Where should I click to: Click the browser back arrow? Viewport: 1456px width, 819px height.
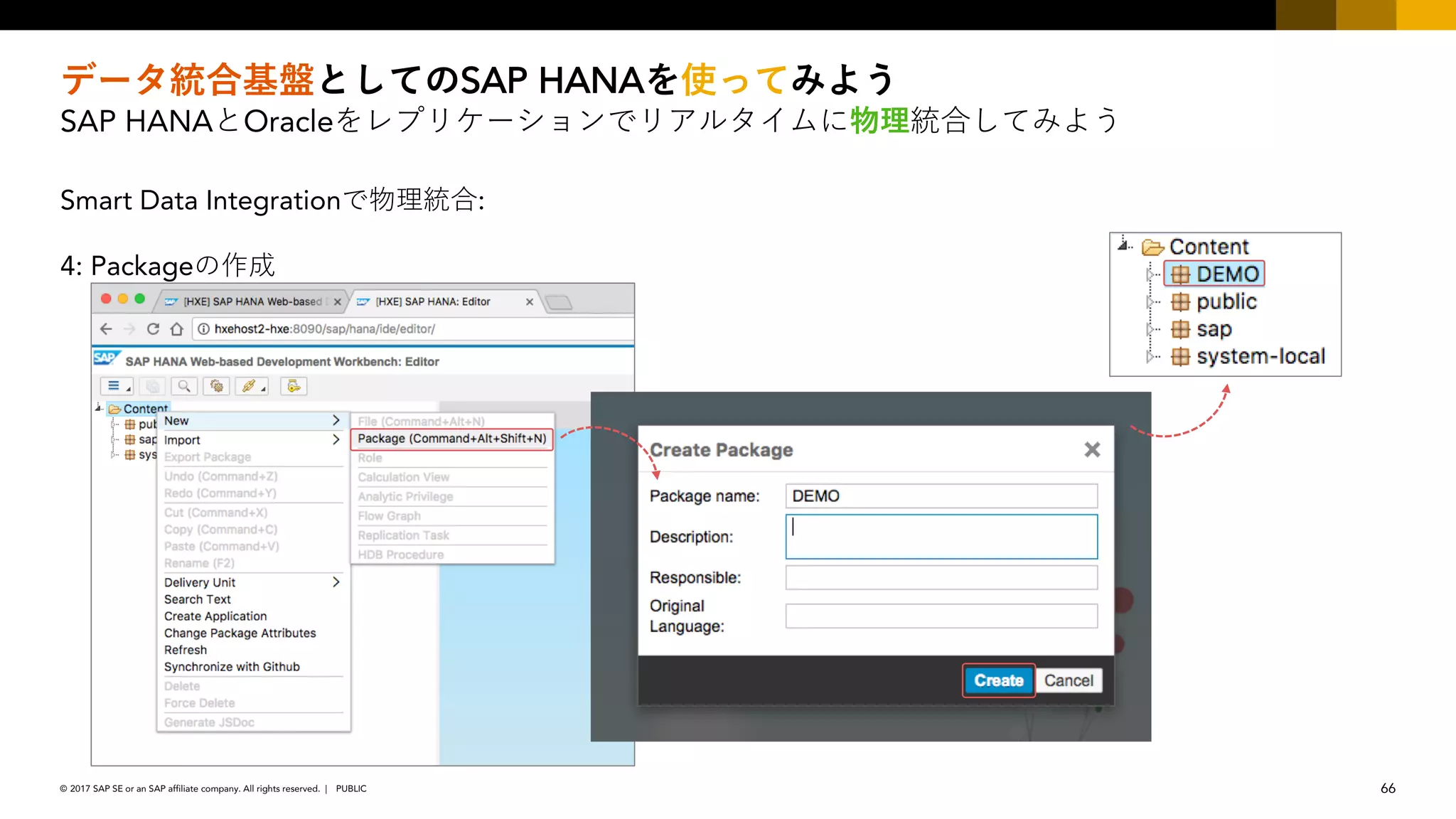point(106,329)
